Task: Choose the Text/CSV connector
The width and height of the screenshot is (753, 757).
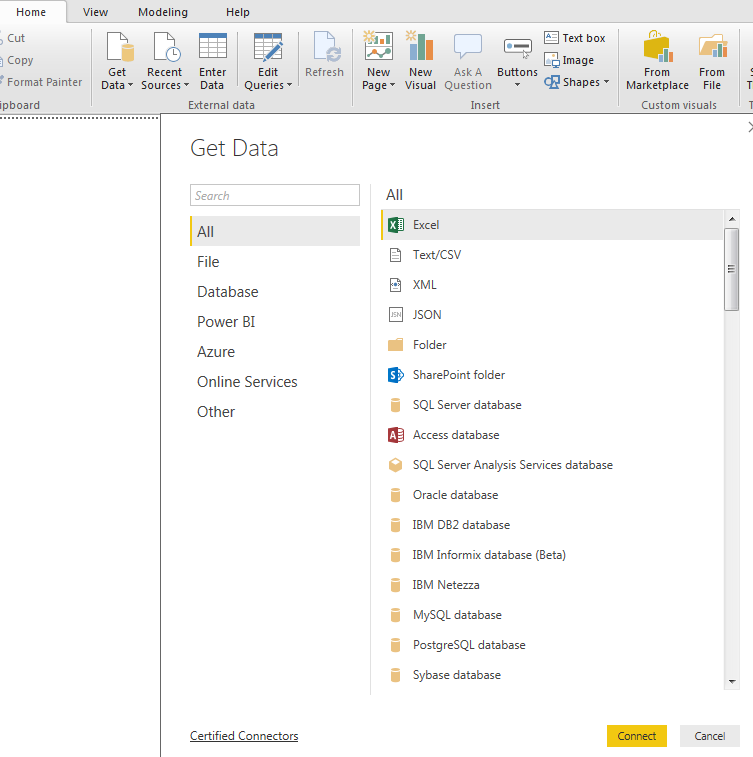Action: (552, 255)
